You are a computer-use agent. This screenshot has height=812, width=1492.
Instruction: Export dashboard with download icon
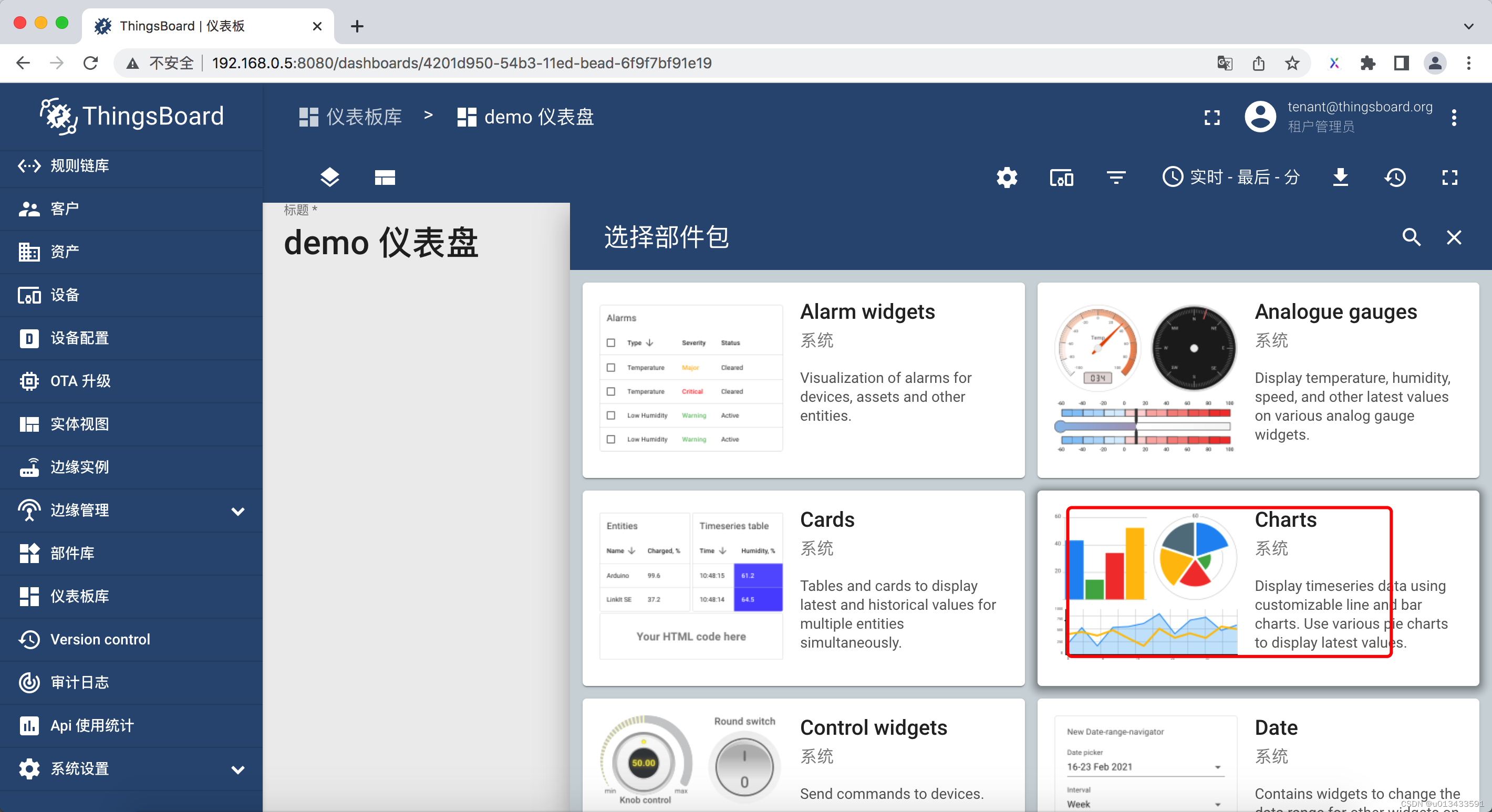[x=1340, y=177]
